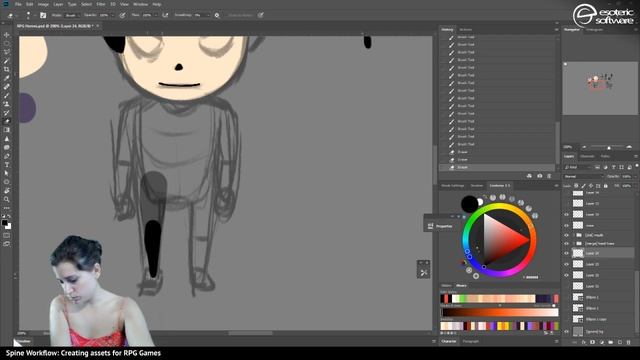
Task: Open the Window menu
Action: pos(140,4)
